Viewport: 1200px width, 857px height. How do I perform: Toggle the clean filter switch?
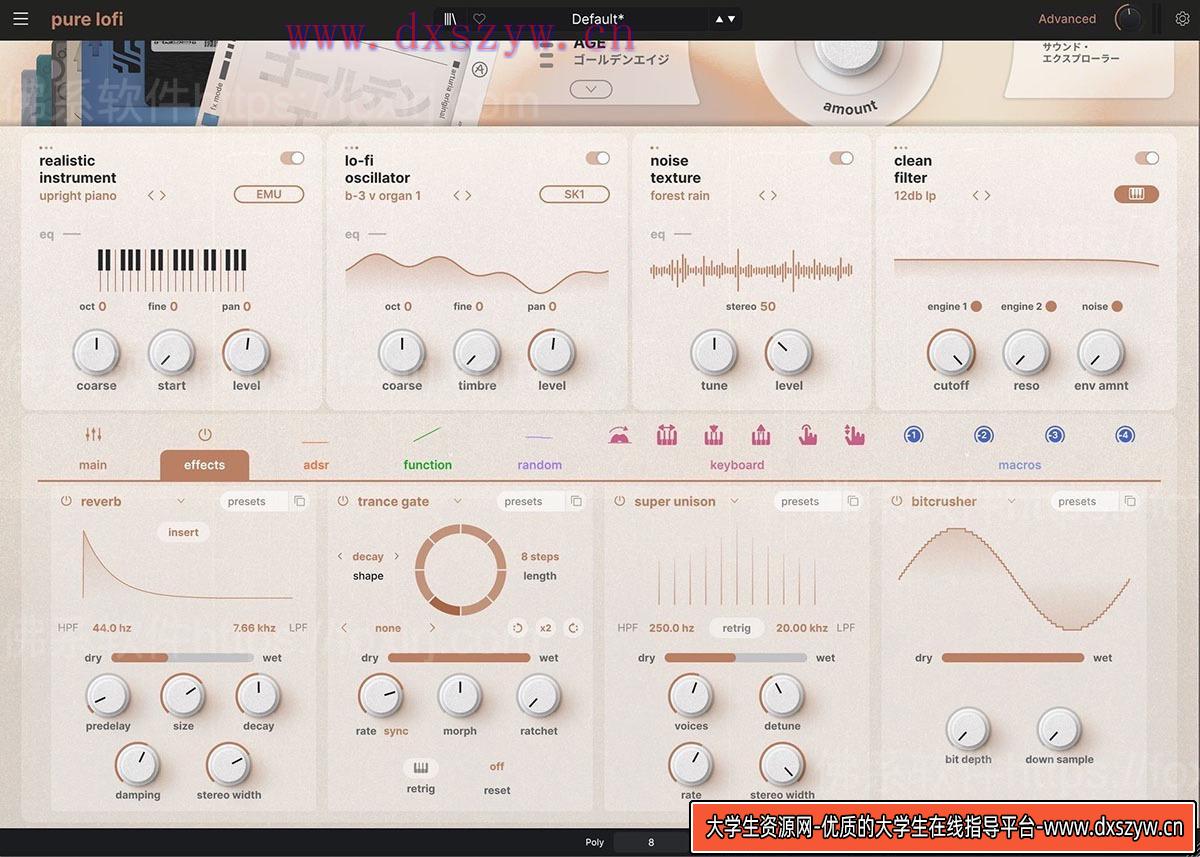(1147, 158)
